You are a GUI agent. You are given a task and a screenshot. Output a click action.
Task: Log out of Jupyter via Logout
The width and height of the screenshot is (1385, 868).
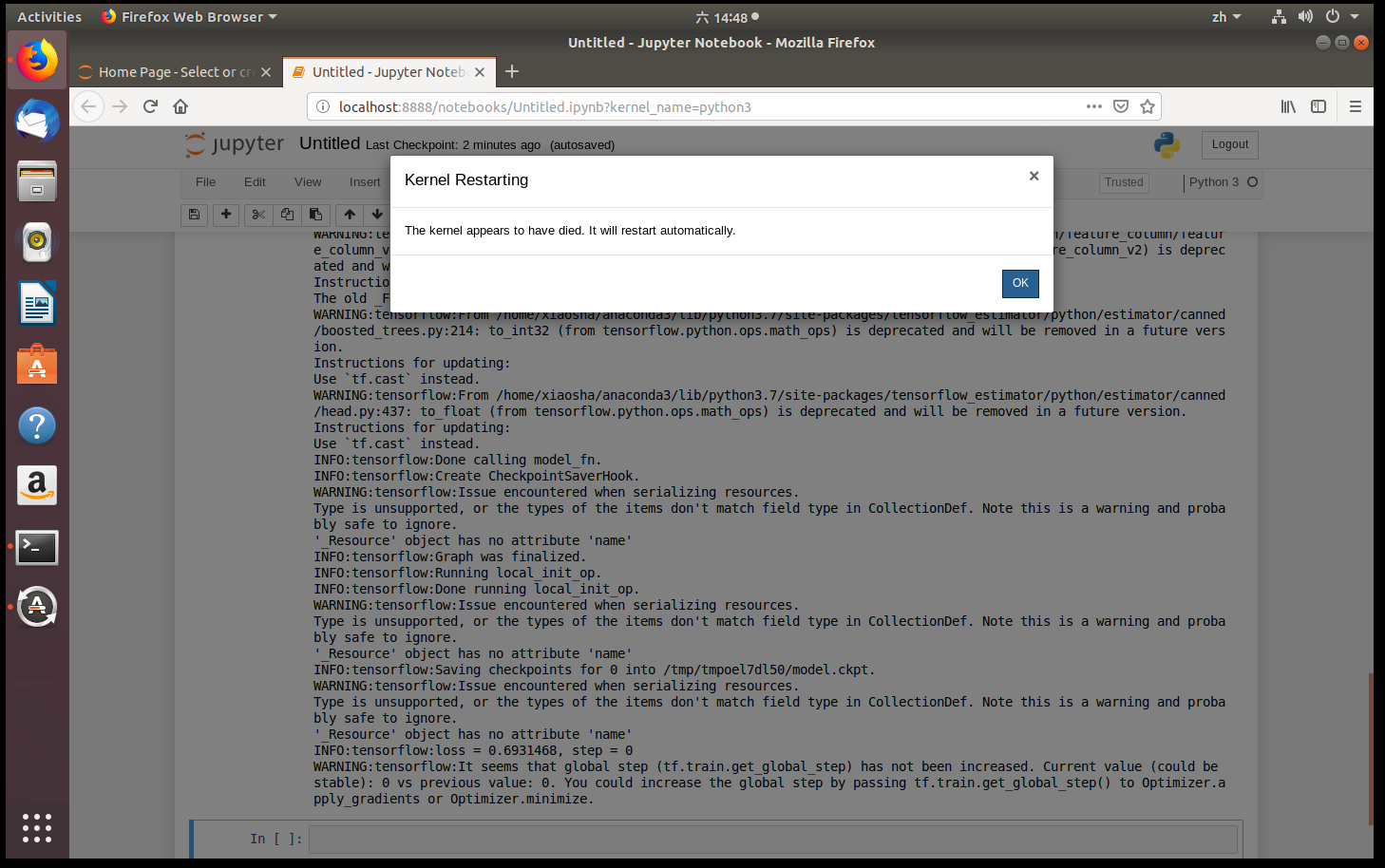point(1229,144)
